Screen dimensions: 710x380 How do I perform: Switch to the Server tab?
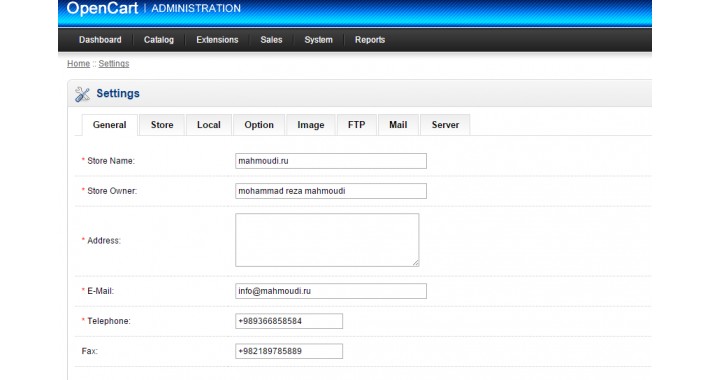point(445,125)
